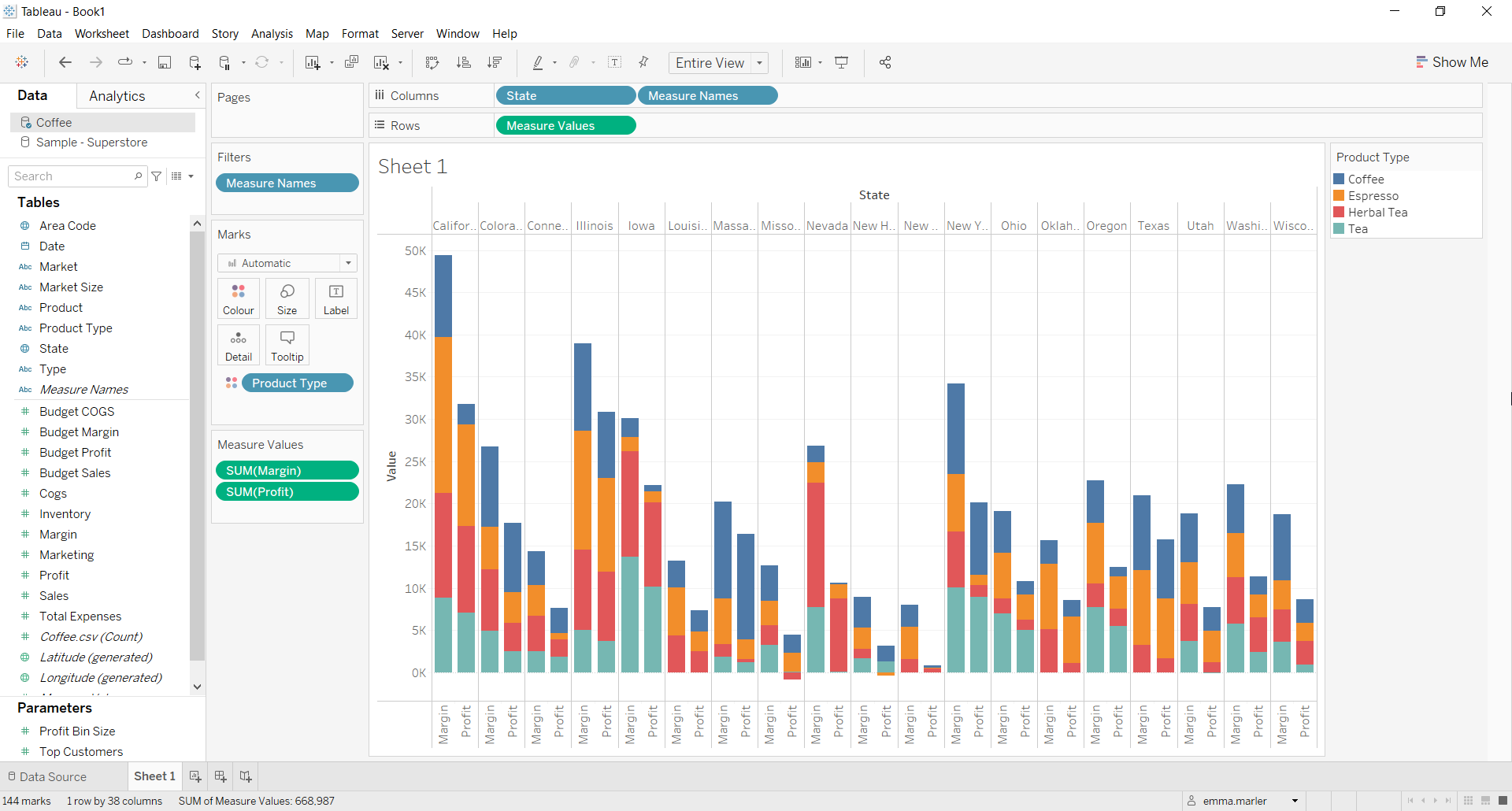Image resolution: width=1512 pixels, height=811 pixels.
Task: Click the Colour card in the Marks pane
Action: point(238,298)
